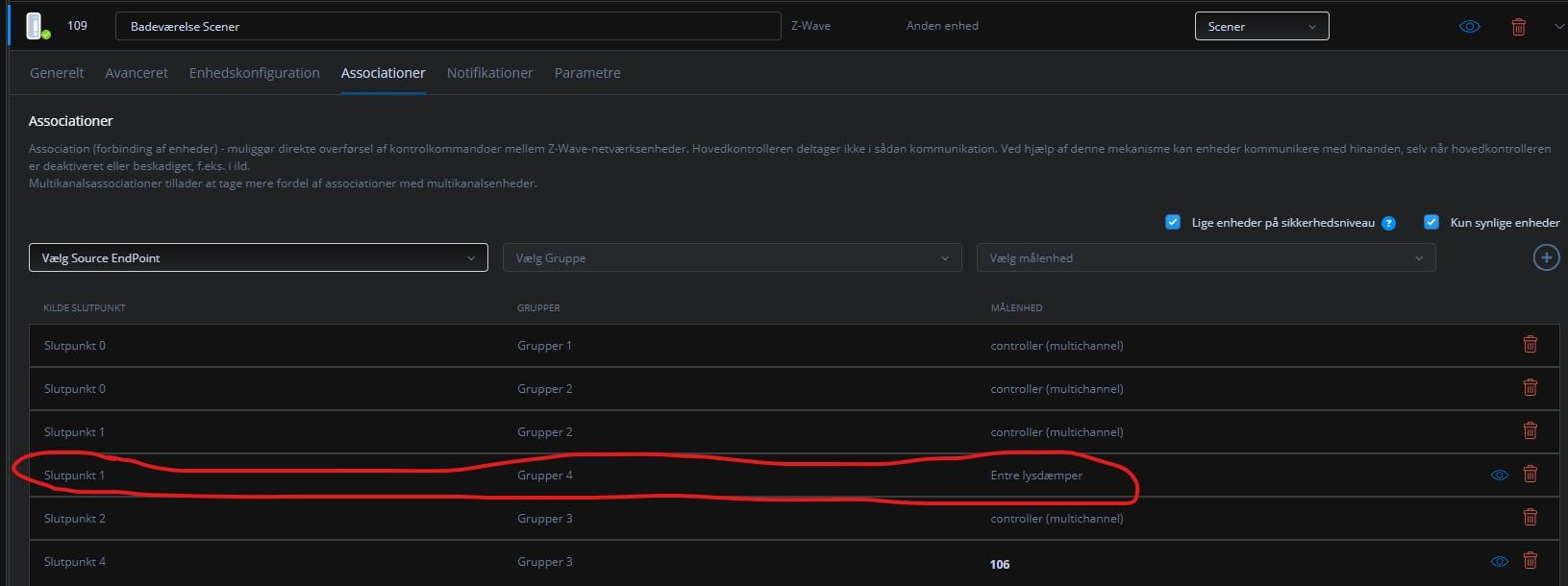1568x586 pixels.
Task: Uncheck Kun synlige enheder checkbox
Action: pyautogui.click(x=1431, y=222)
